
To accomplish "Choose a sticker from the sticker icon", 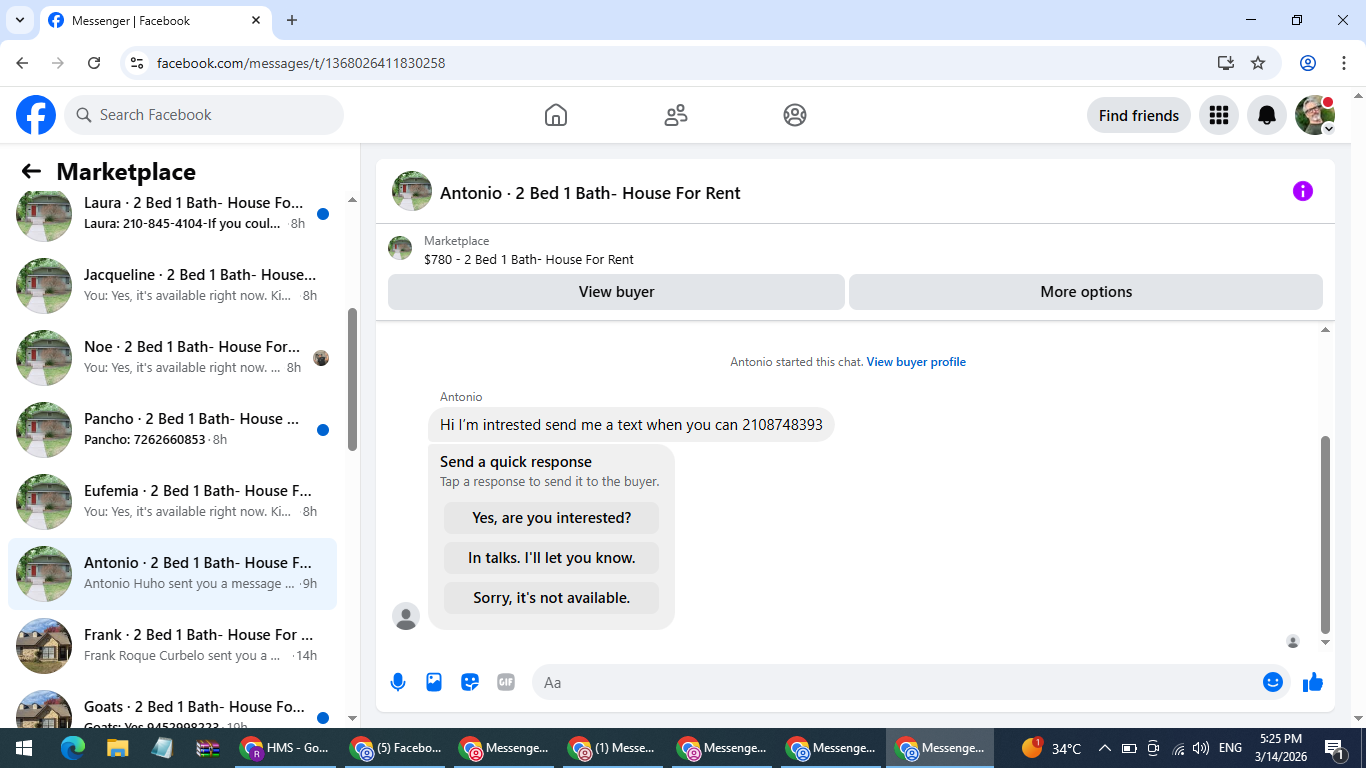I will [x=470, y=682].
